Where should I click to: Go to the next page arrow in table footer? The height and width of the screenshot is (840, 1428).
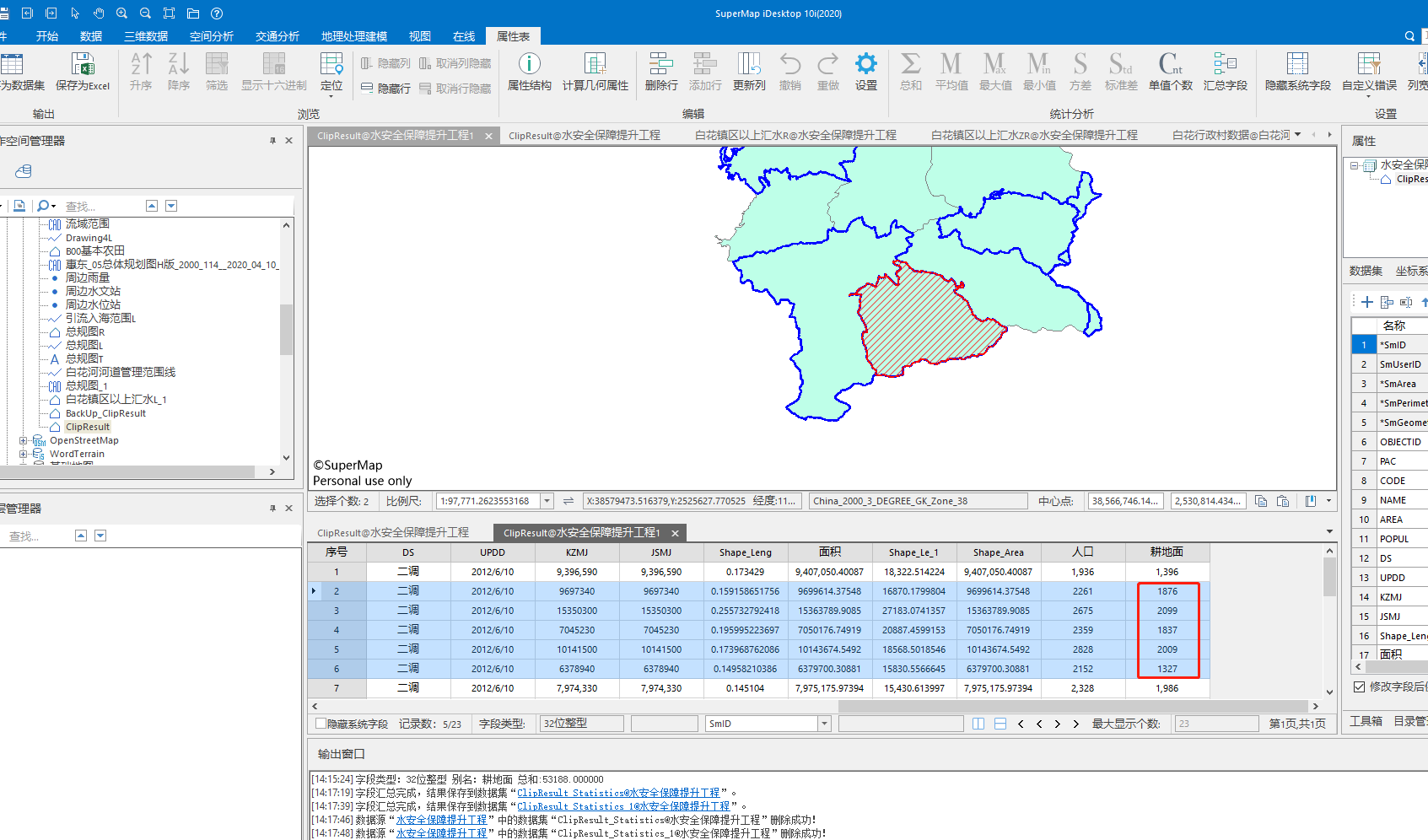(1058, 724)
